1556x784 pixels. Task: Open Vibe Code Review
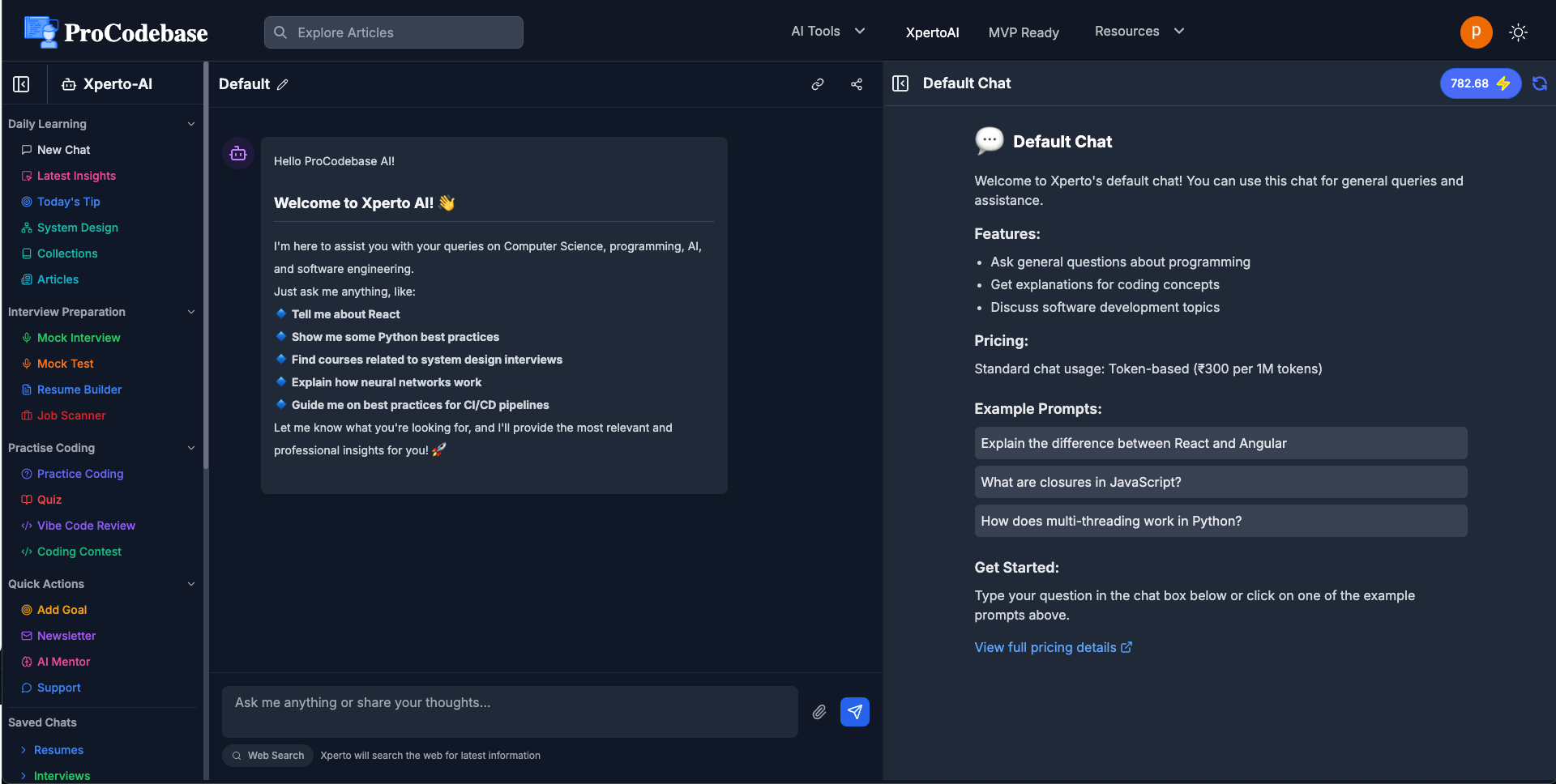pos(78,526)
